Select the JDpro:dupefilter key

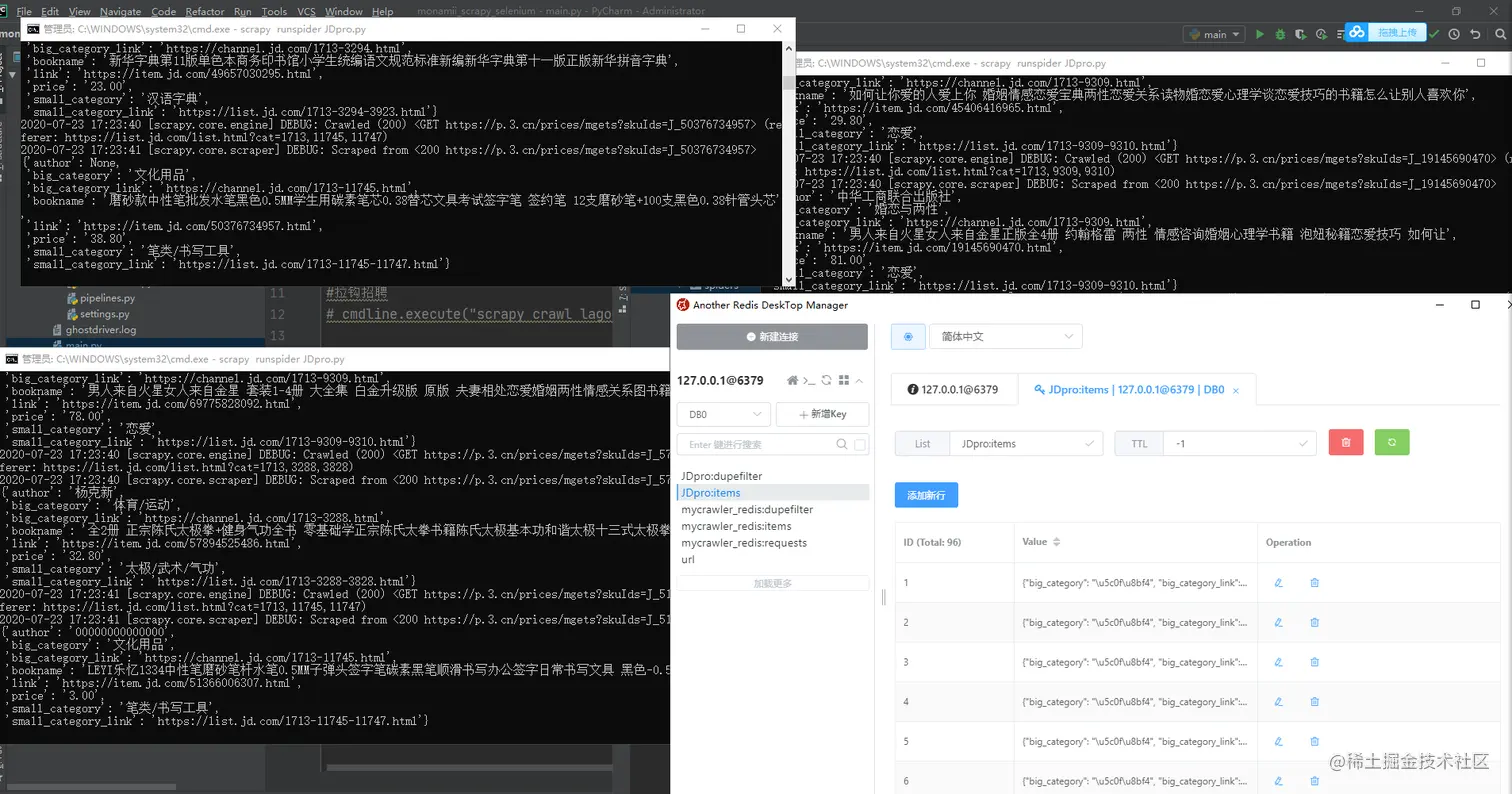[x=773, y=476]
